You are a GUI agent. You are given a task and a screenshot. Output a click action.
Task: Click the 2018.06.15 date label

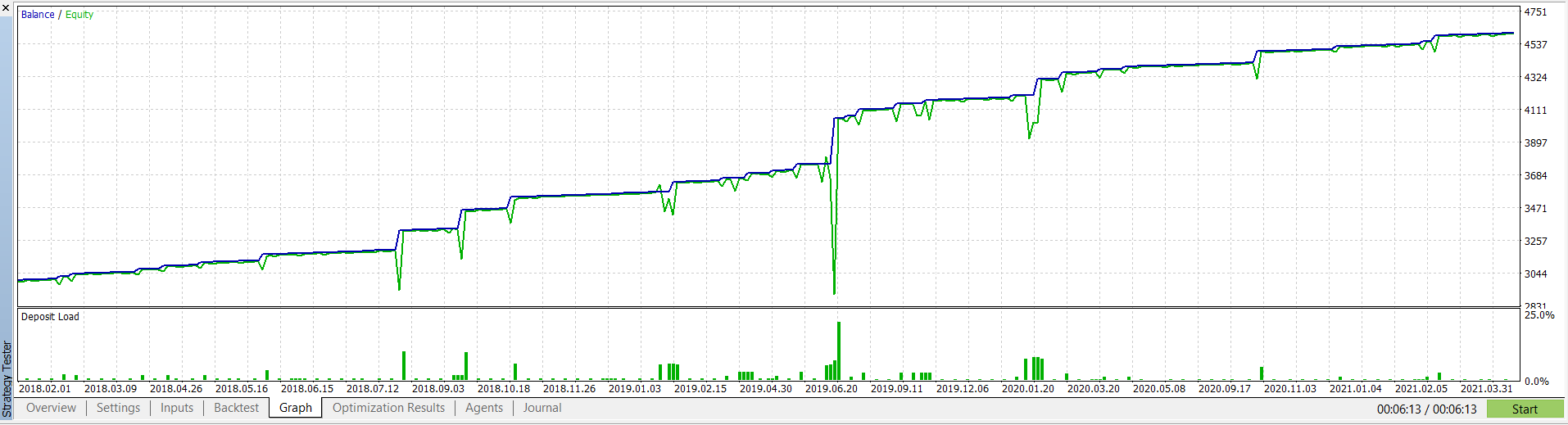[x=307, y=389]
